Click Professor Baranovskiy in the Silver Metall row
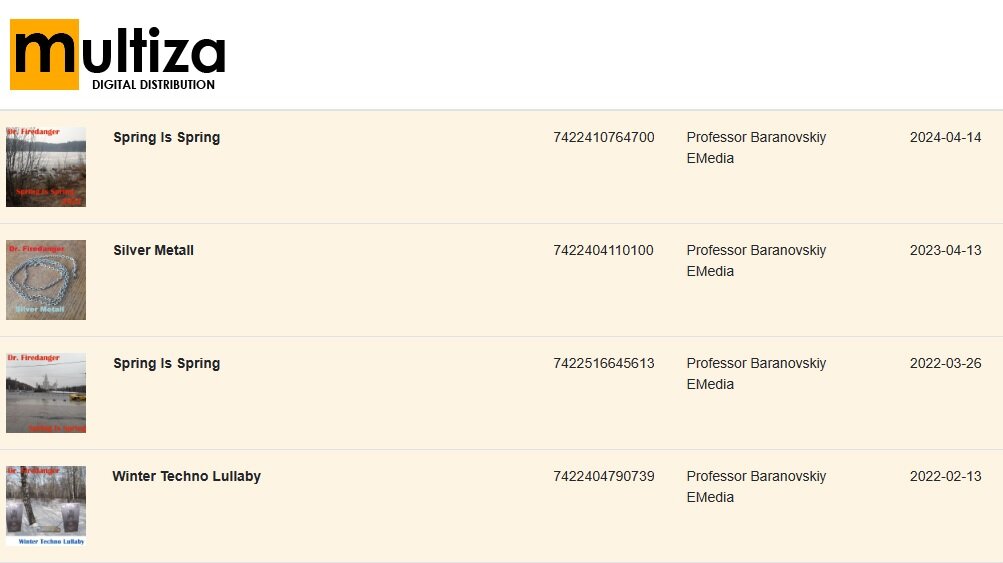 click(756, 250)
